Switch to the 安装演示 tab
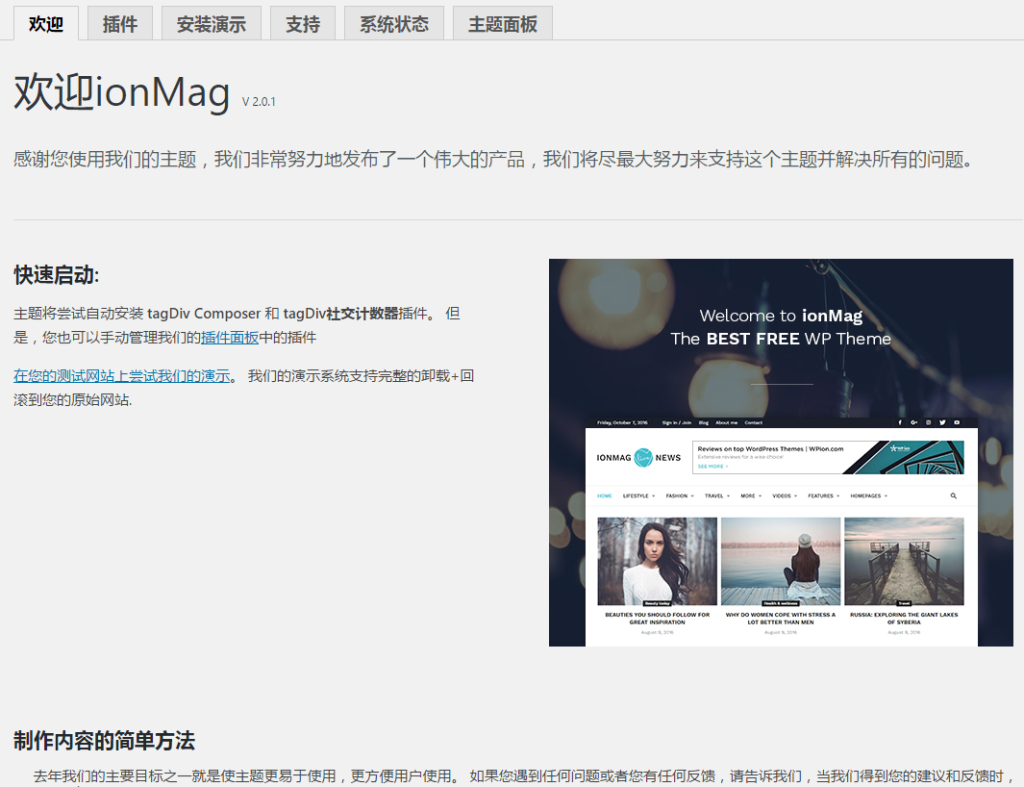1024x787 pixels. [212, 24]
